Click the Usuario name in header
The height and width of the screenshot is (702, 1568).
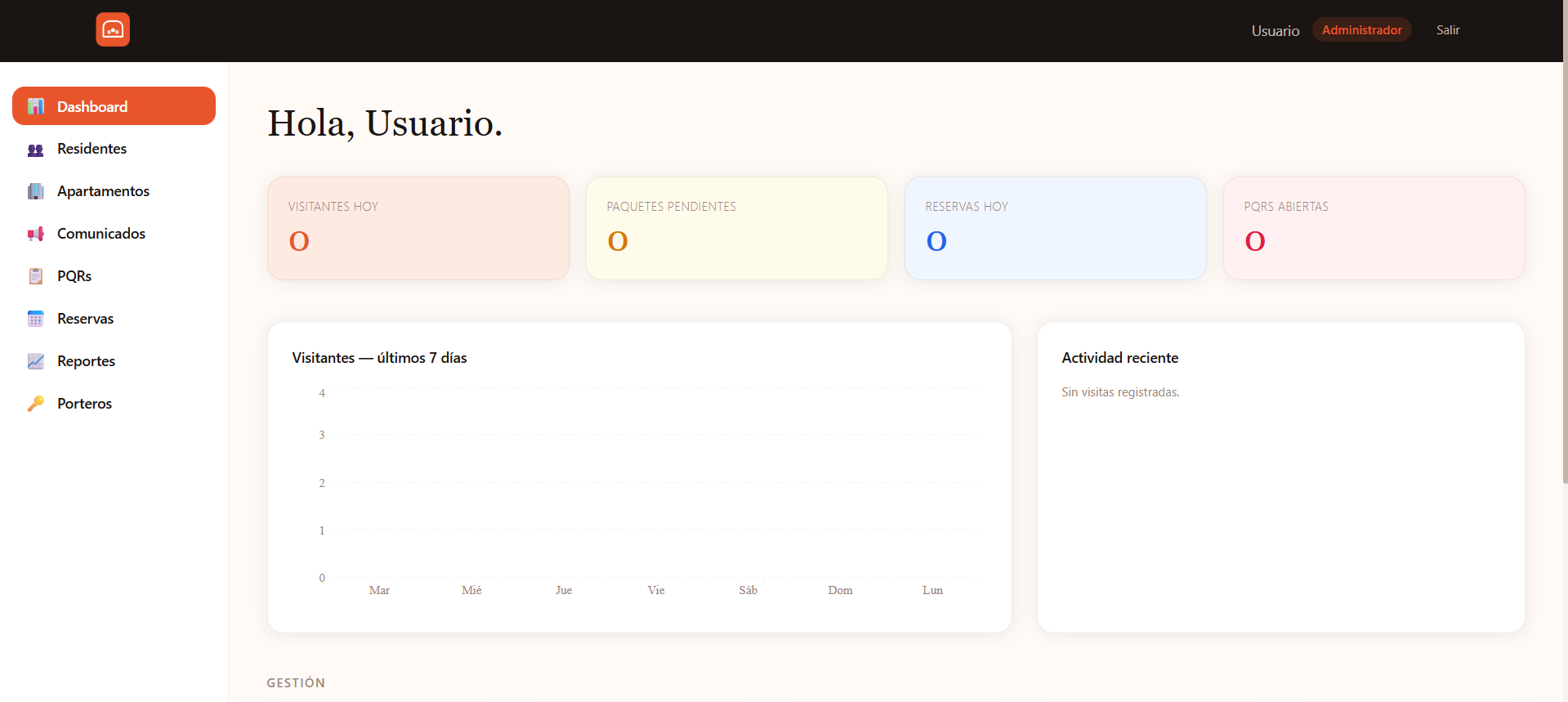click(x=1275, y=31)
